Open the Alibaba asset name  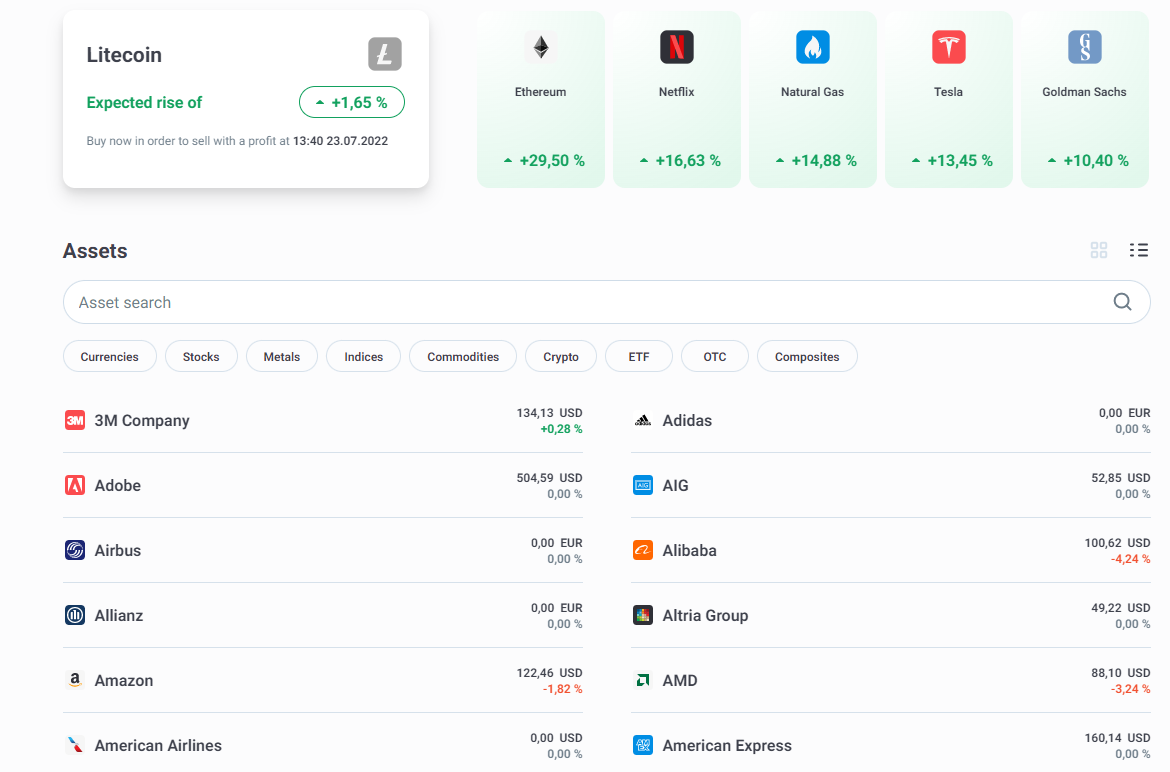click(x=689, y=550)
